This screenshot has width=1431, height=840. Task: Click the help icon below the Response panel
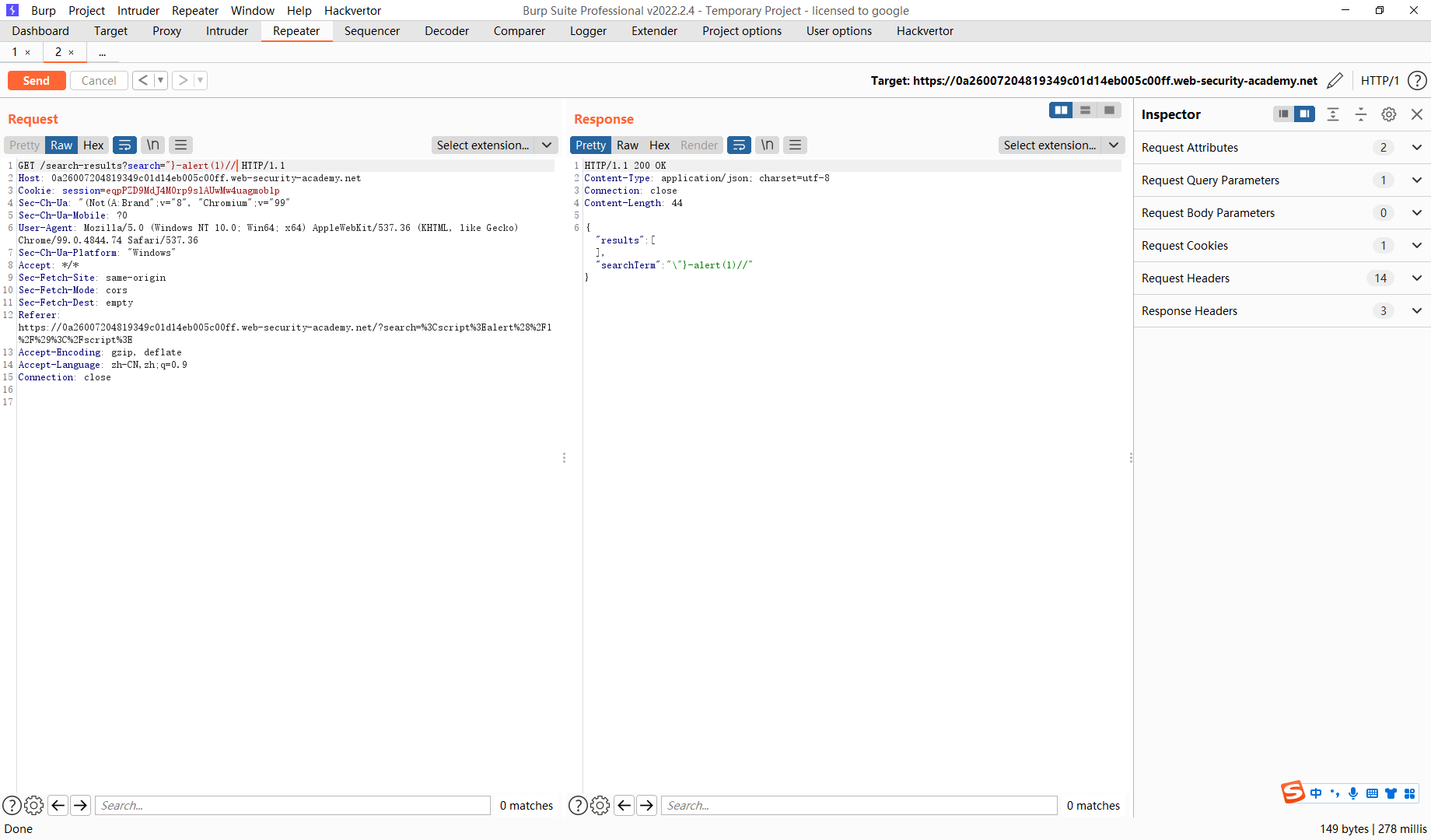click(x=578, y=805)
